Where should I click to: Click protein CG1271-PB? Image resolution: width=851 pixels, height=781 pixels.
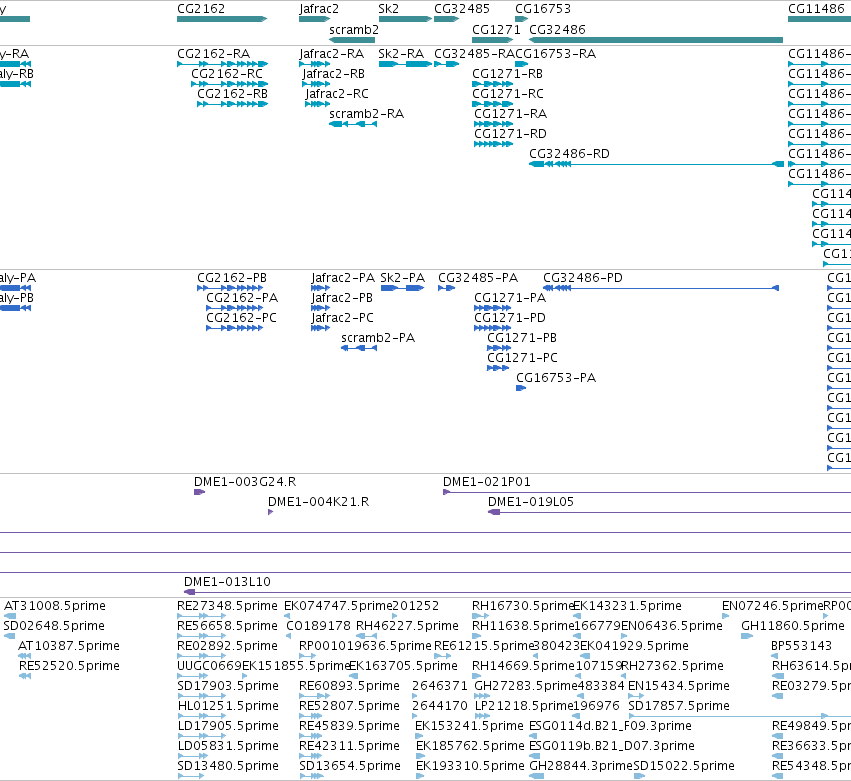pos(499,348)
